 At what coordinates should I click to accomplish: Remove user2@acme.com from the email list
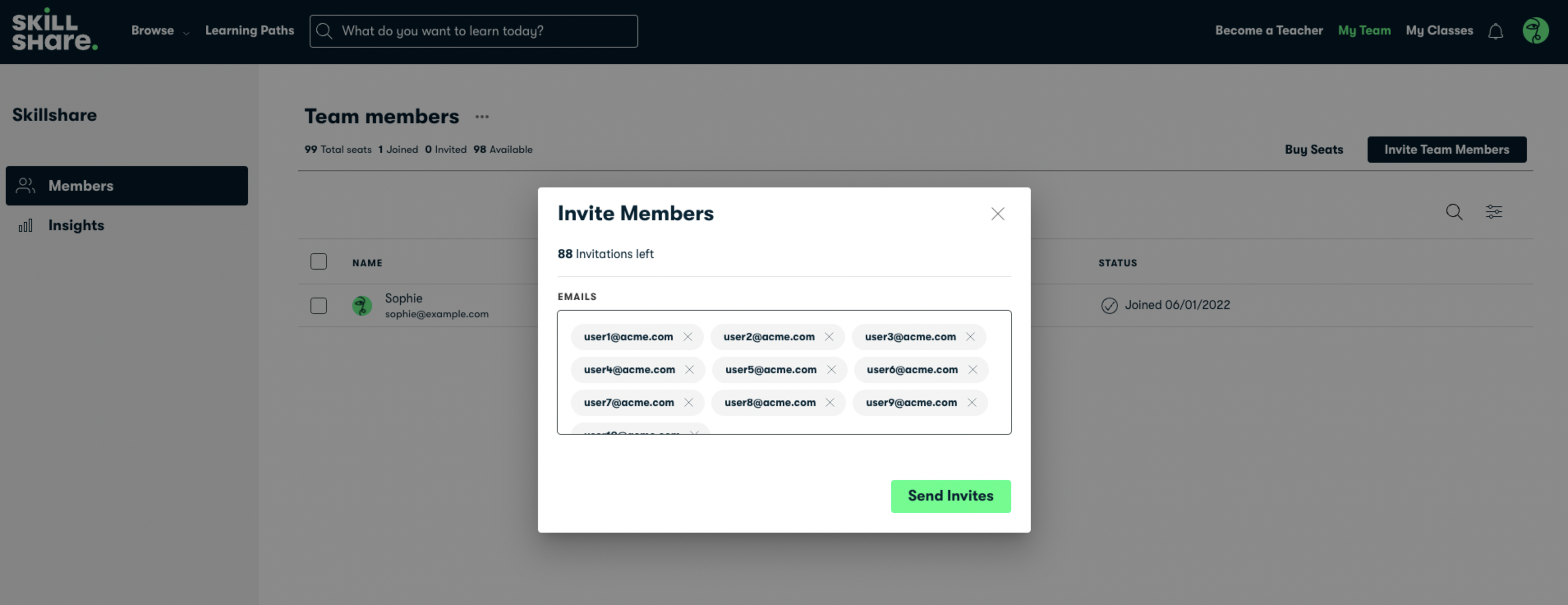coord(828,336)
